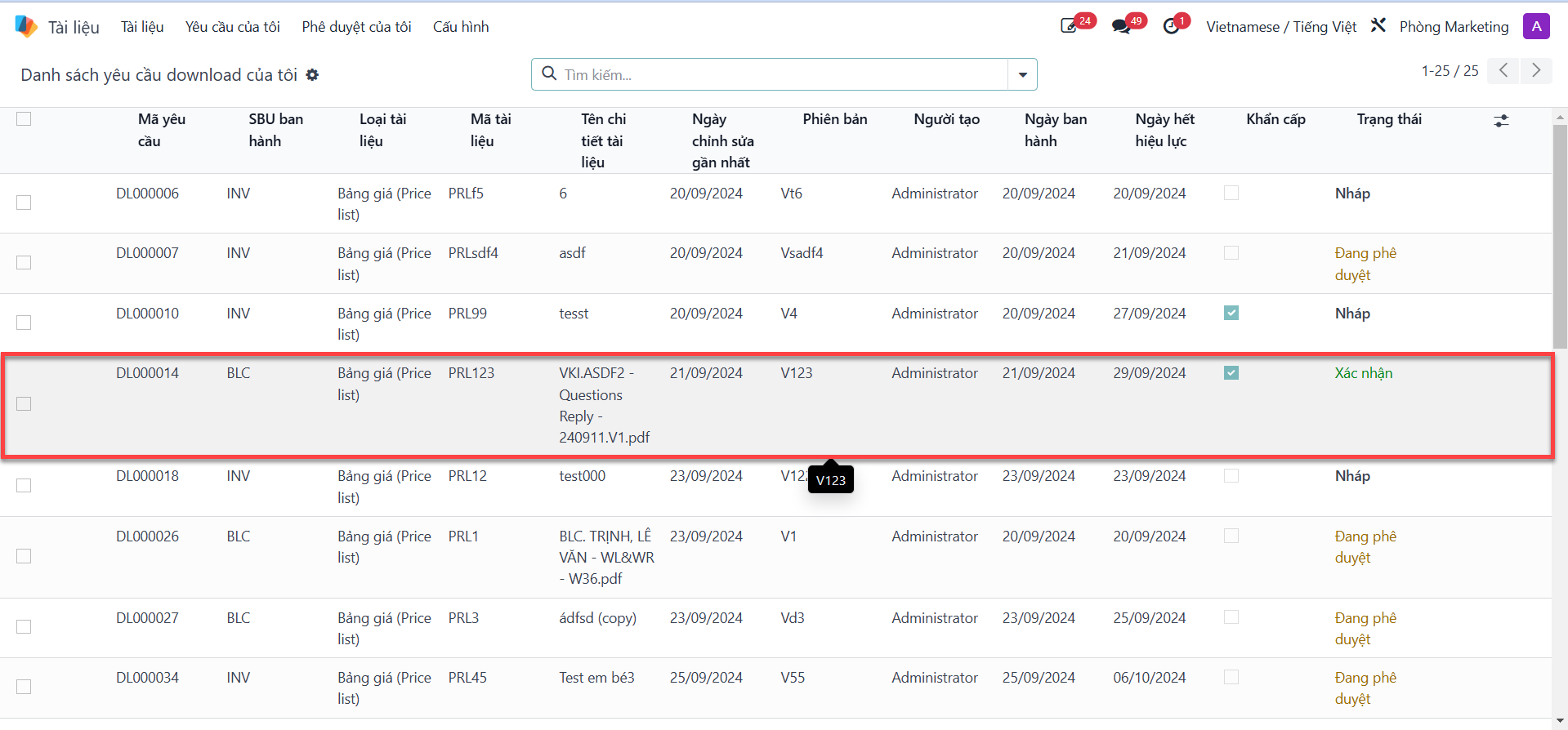
Task: Click the Vsadf4 version cell
Action: [802, 253]
